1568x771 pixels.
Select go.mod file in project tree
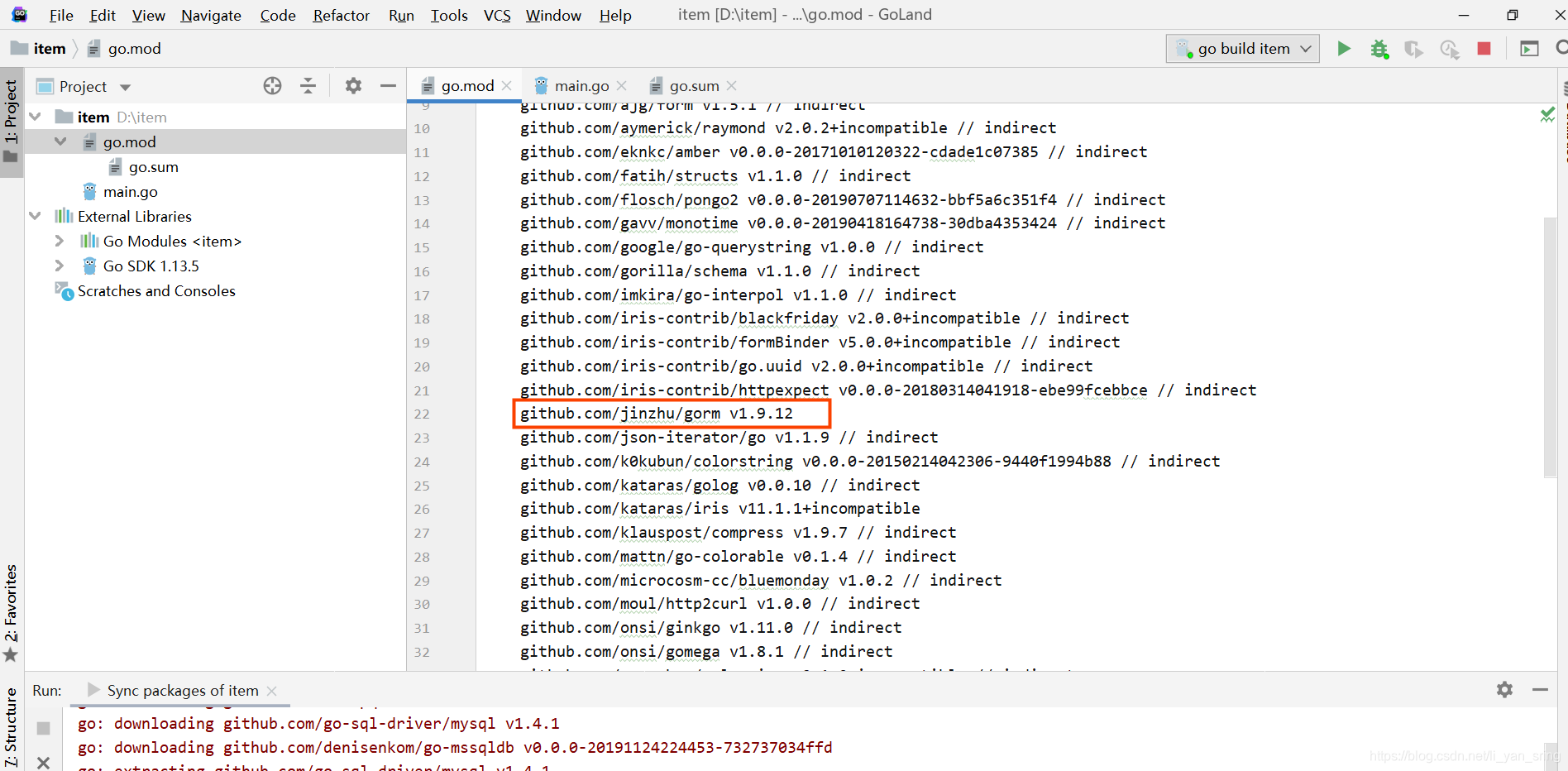point(129,141)
